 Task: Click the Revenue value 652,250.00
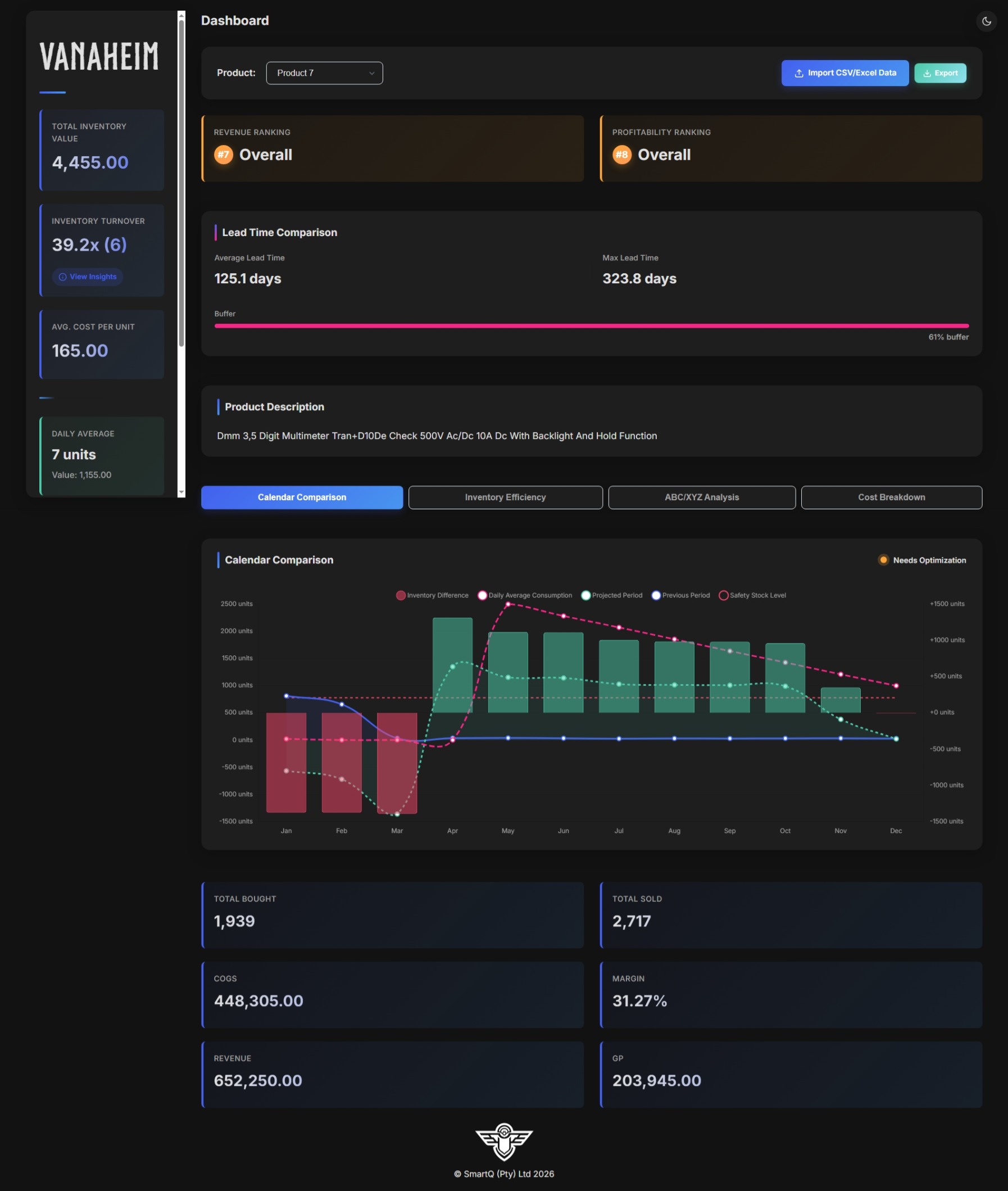coord(258,1080)
